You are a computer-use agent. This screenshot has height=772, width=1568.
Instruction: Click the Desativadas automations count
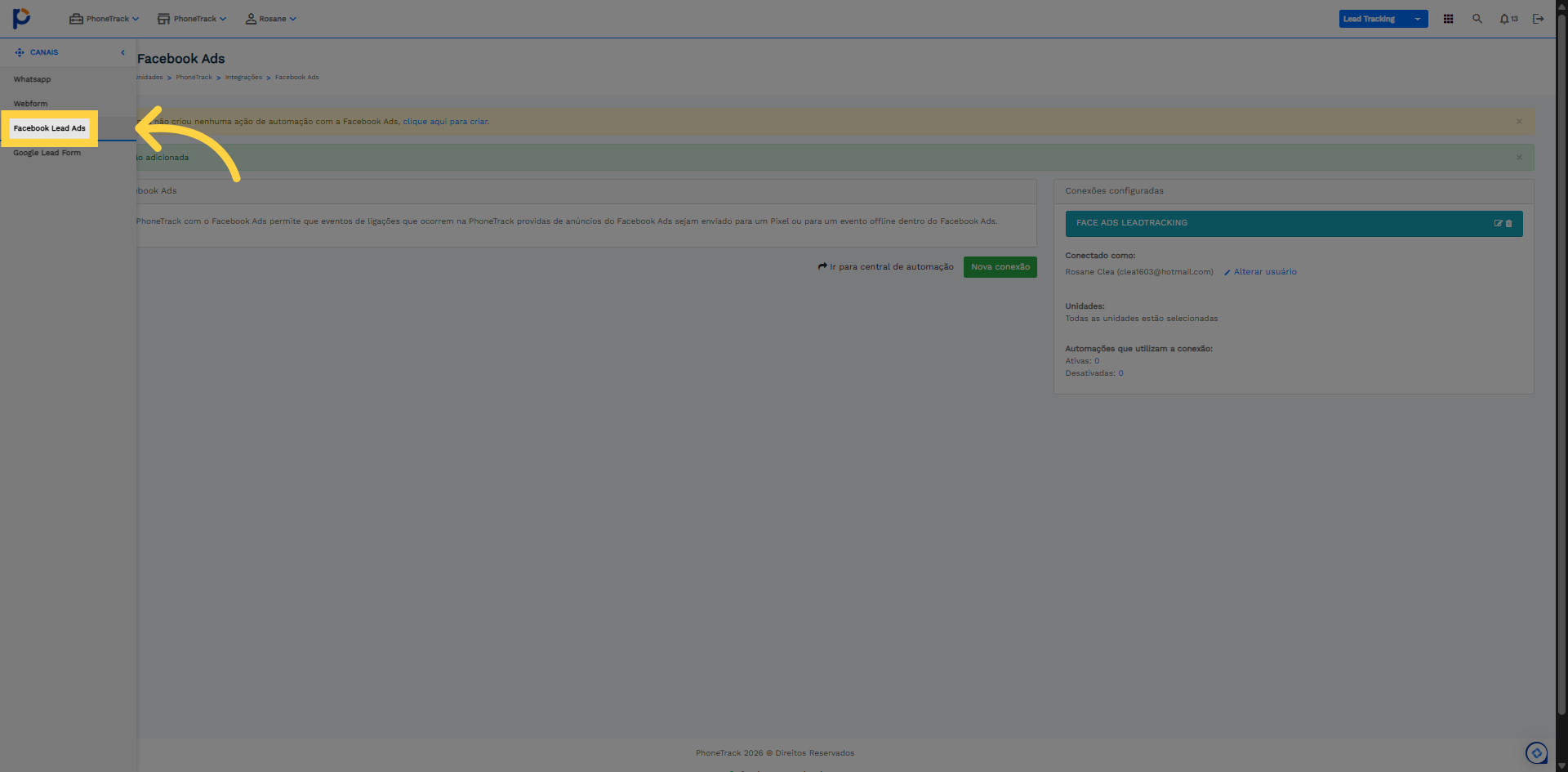[x=1120, y=373]
